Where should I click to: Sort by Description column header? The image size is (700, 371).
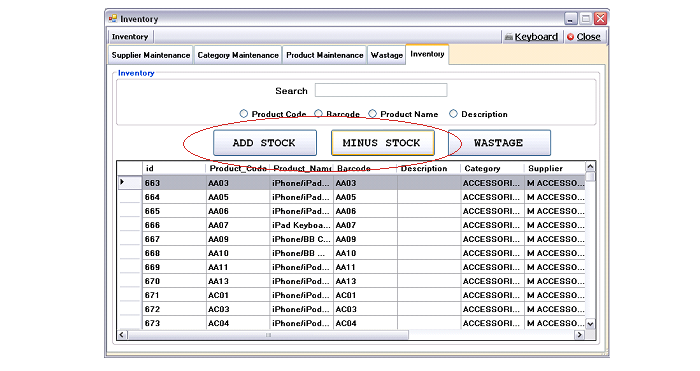pyautogui.click(x=429, y=168)
